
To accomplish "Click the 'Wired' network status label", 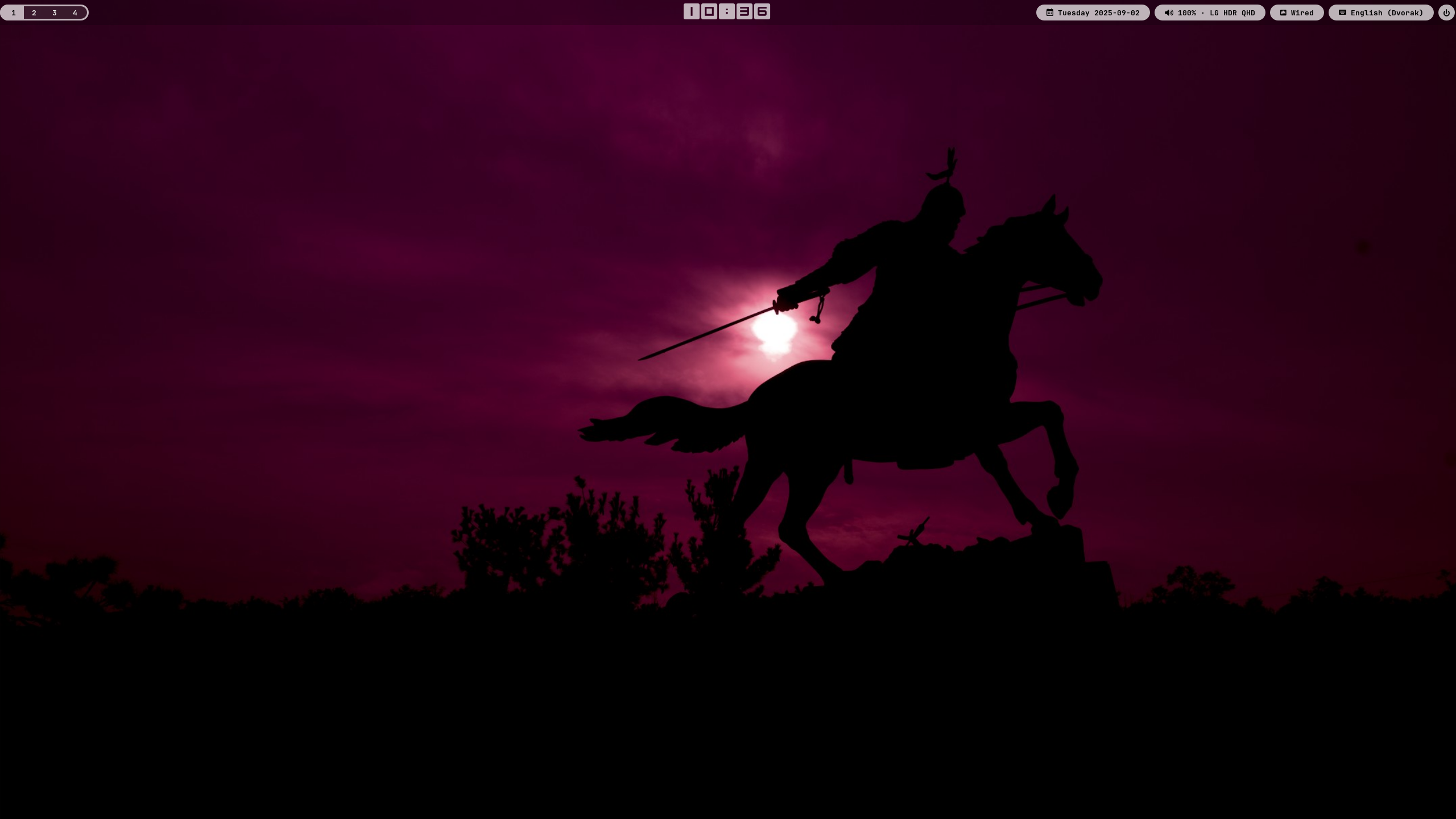I will (x=1302, y=13).
